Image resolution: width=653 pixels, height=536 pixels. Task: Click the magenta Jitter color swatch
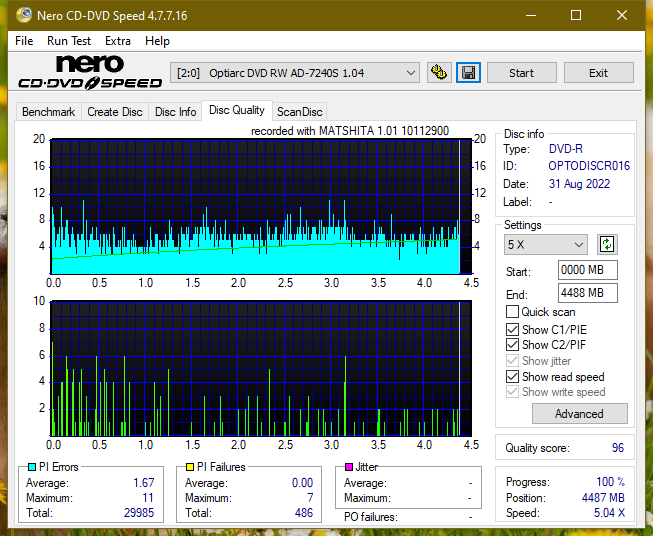coord(349,467)
